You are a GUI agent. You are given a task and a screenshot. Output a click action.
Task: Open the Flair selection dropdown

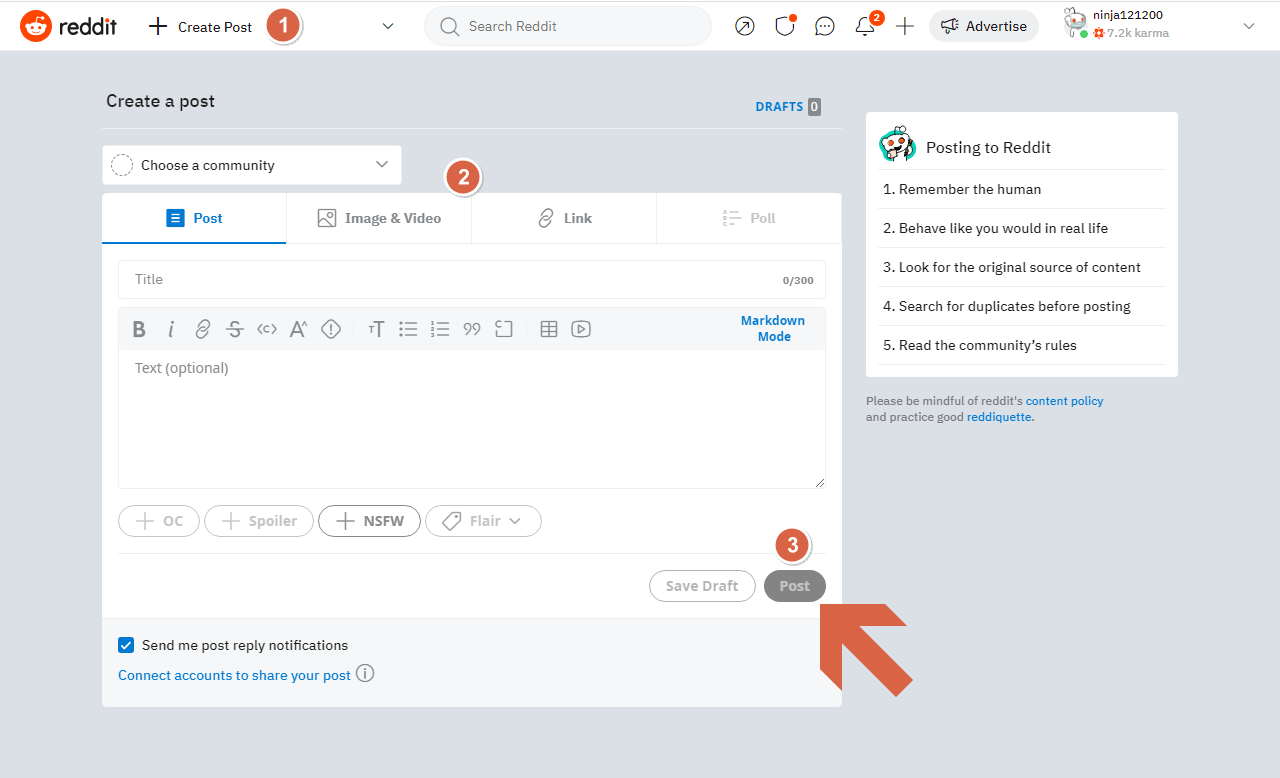pyautogui.click(x=483, y=520)
